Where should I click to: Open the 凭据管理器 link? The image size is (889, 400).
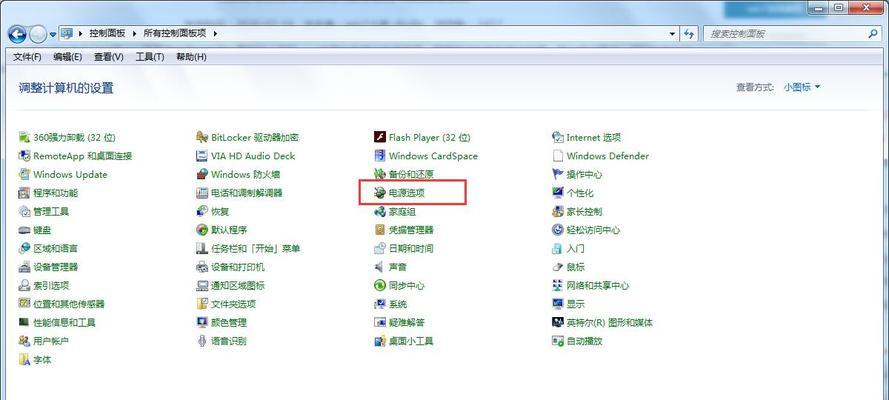click(x=411, y=230)
